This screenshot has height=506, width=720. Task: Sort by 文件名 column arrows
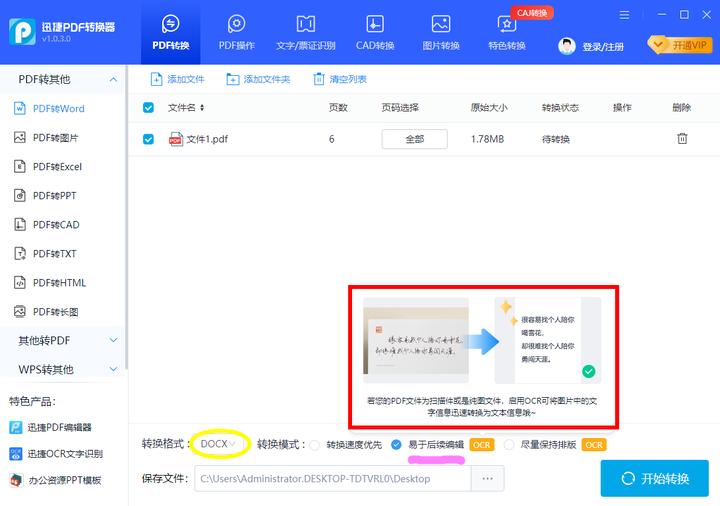coord(202,107)
